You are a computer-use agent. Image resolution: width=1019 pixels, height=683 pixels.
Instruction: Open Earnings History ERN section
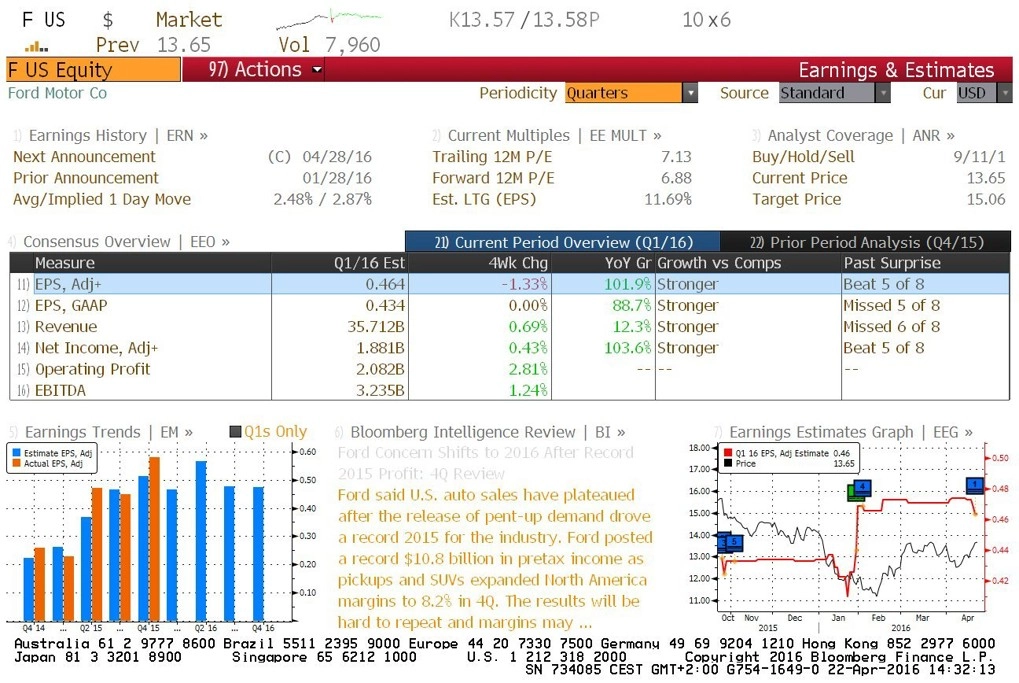pyautogui.click(x=110, y=135)
